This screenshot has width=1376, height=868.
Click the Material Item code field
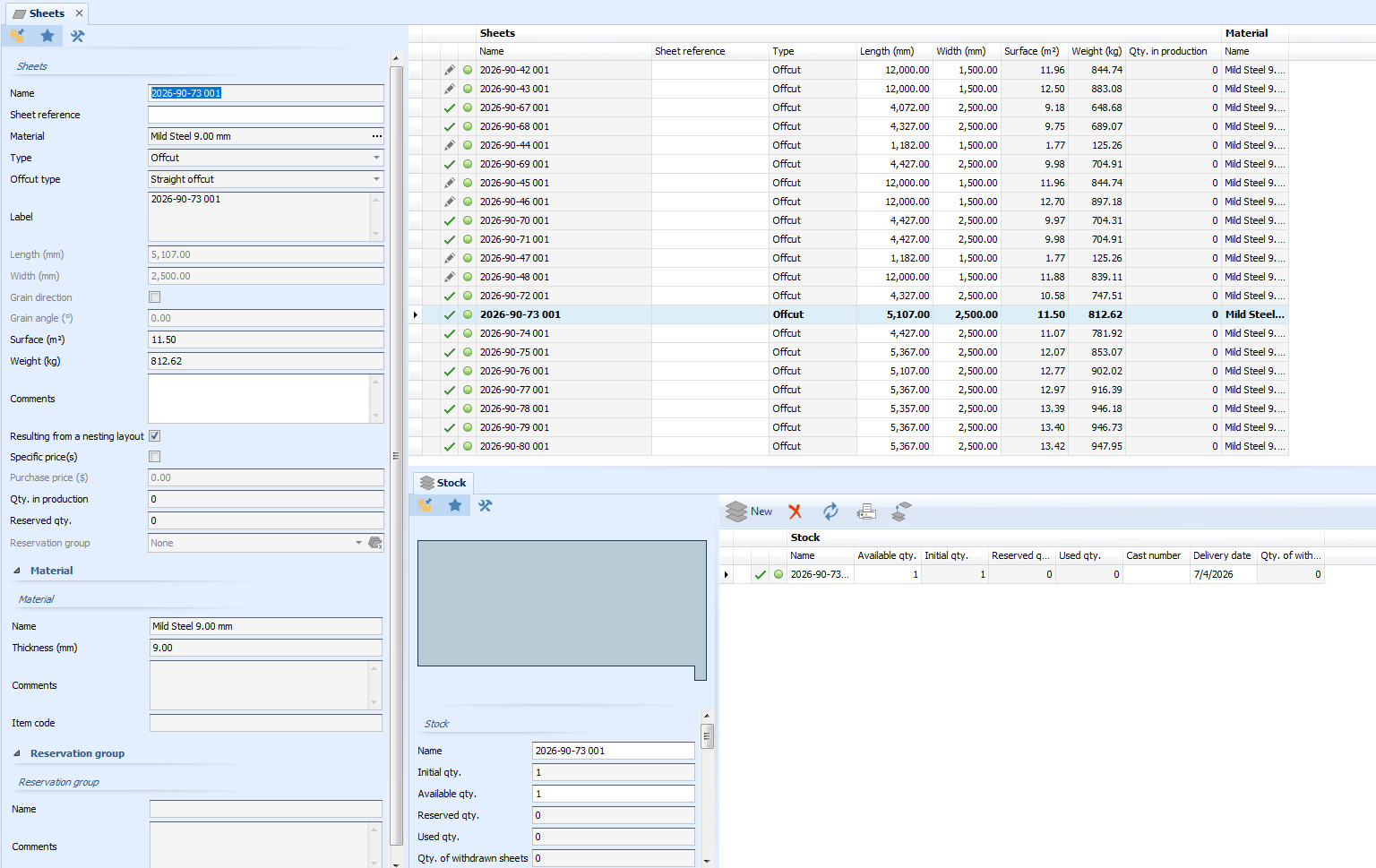pos(266,723)
